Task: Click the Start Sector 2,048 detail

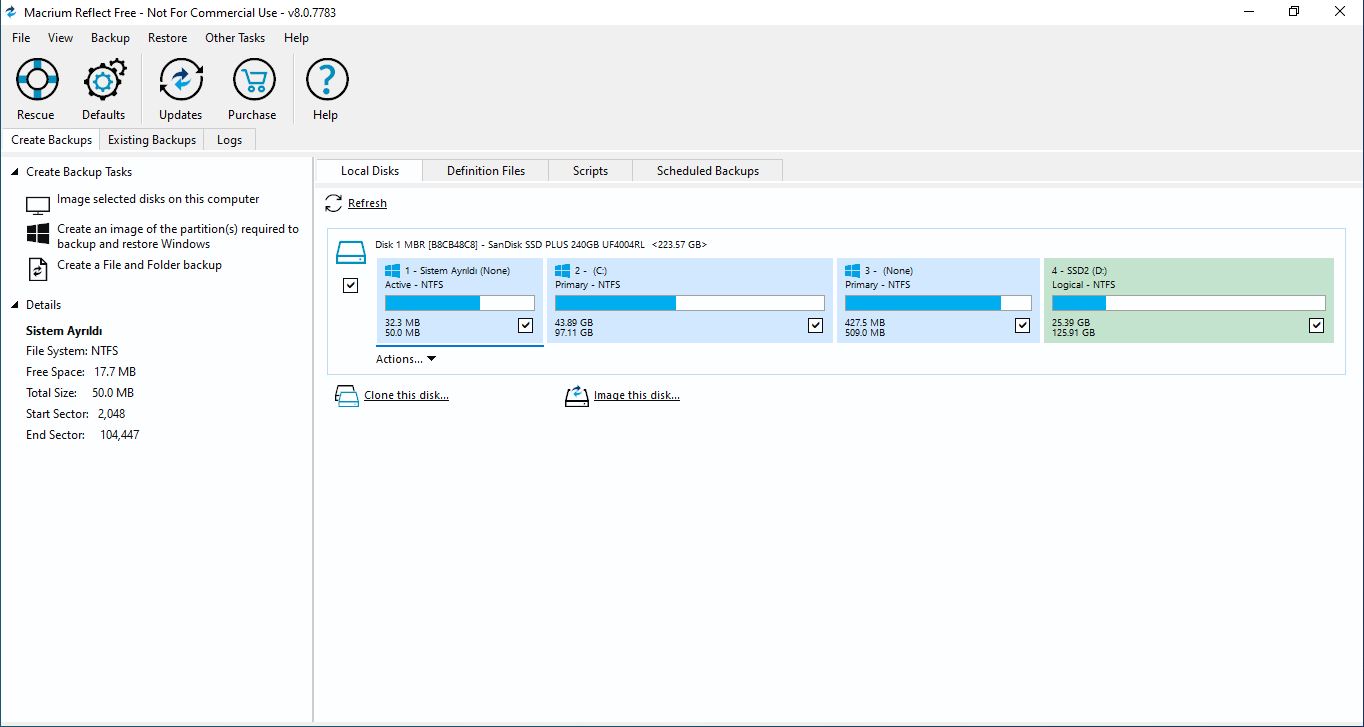Action: (75, 414)
